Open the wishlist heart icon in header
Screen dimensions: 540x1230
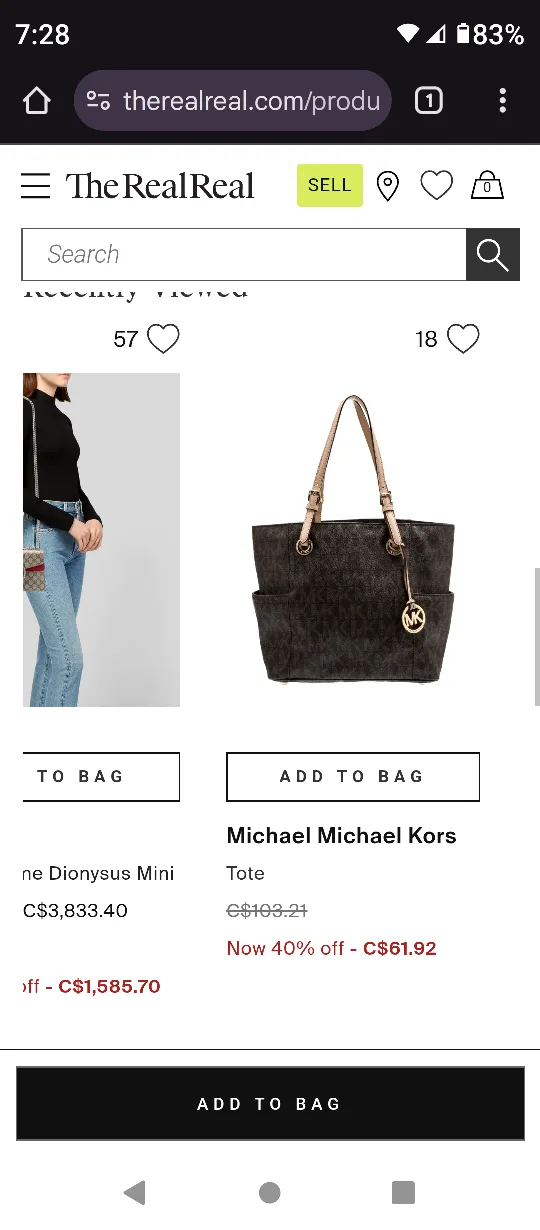pos(436,186)
